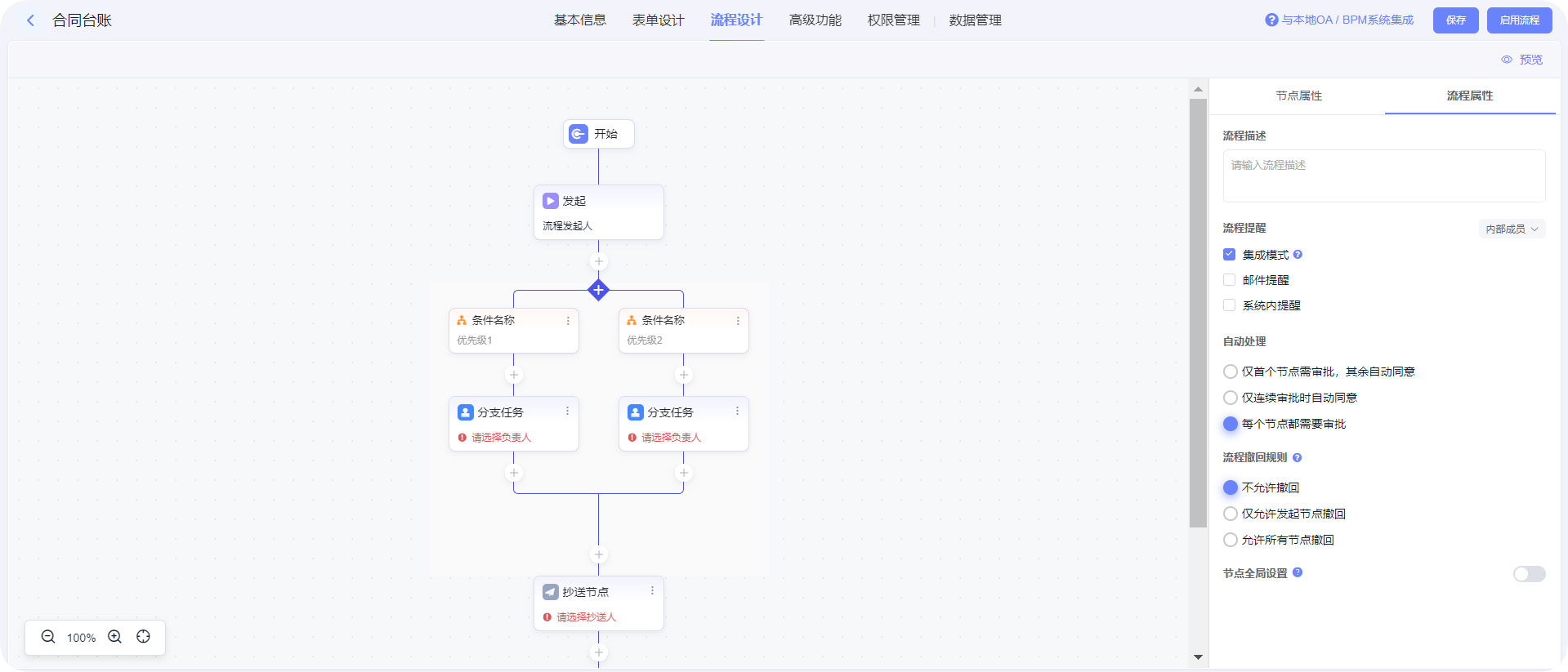Click into the 流程描述 text field
Image resolution: width=1568 pixels, height=672 pixels.
coord(1383,176)
